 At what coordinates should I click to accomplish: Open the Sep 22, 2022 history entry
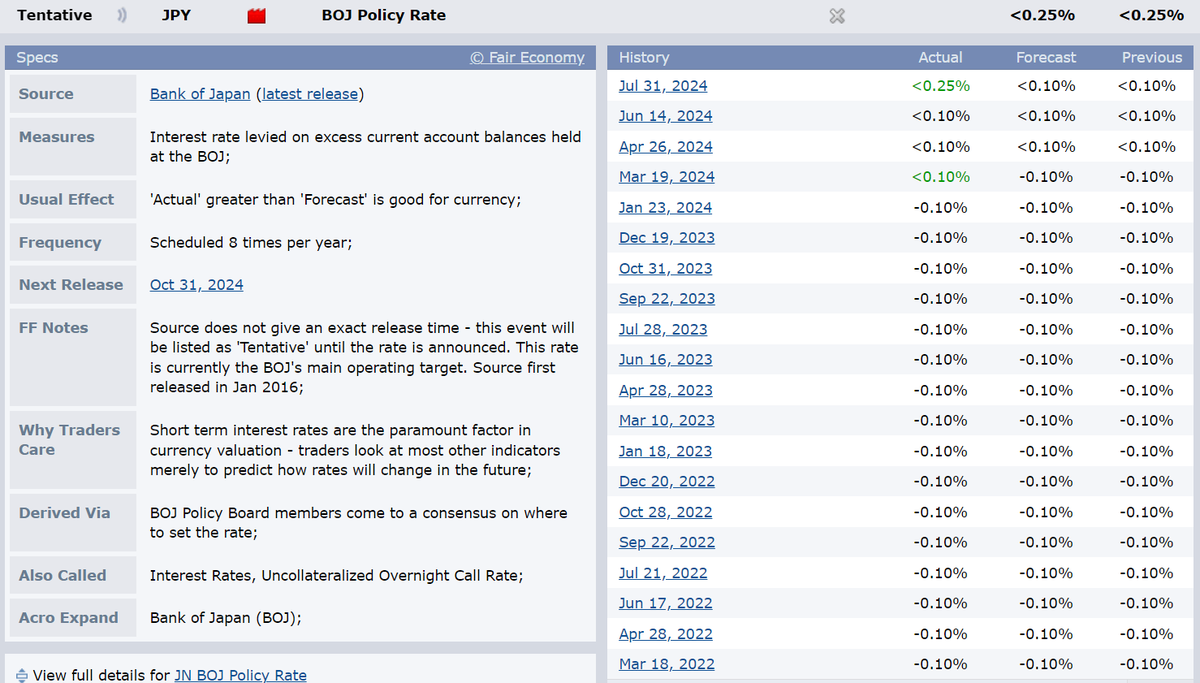(667, 543)
